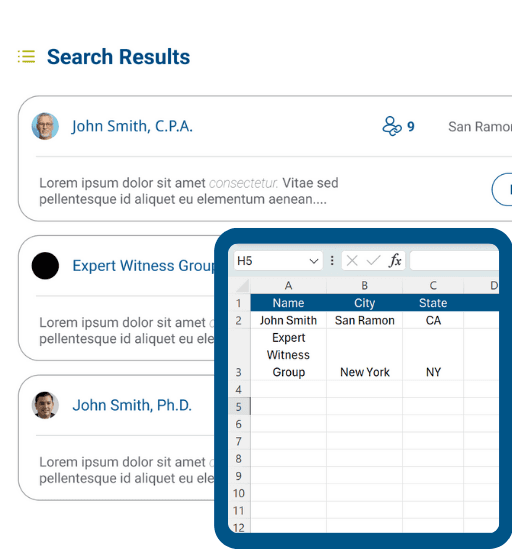The width and height of the screenshot is (512, 549).
Task: Select row 11 header
Action: 239,510
